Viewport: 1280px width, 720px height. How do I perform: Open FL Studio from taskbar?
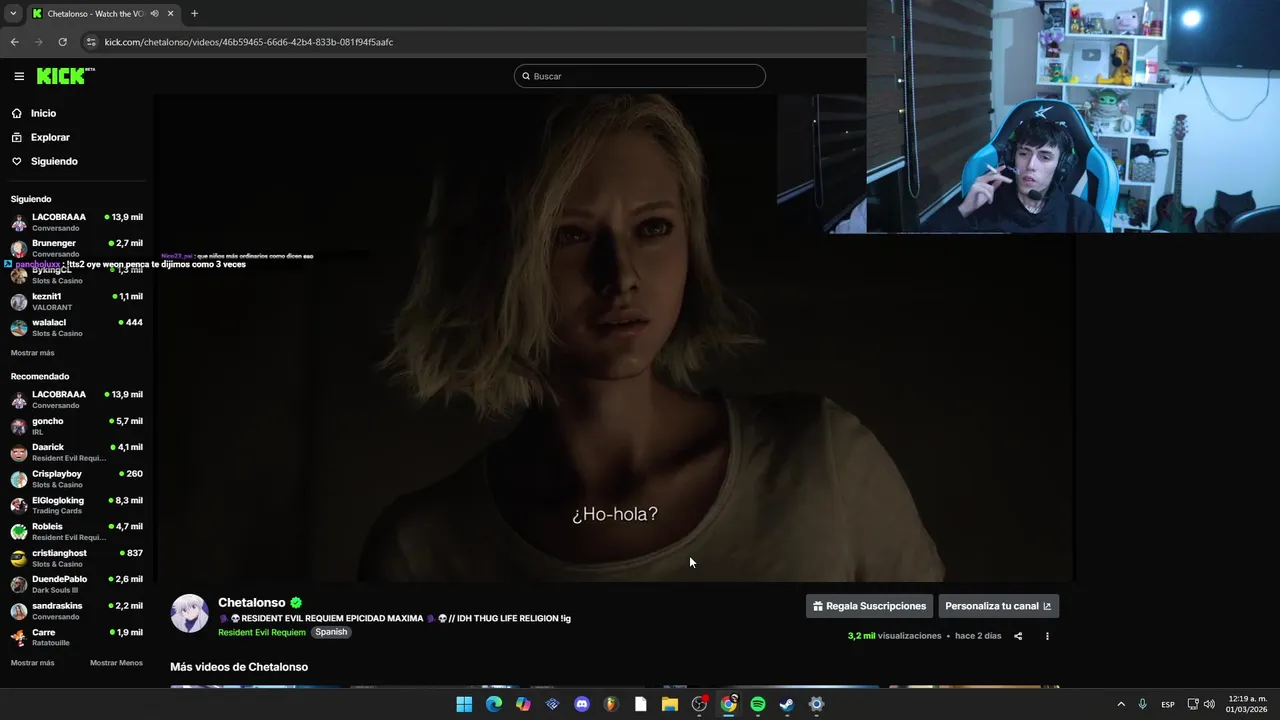[611, 704]
